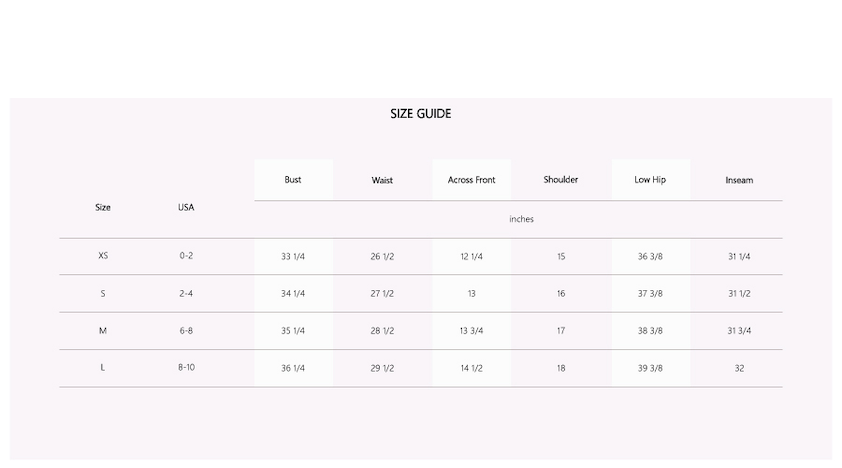The image size is (842, 468).
Task: Select the 39 3/8 low hip cell
Action: click(650, 368)
